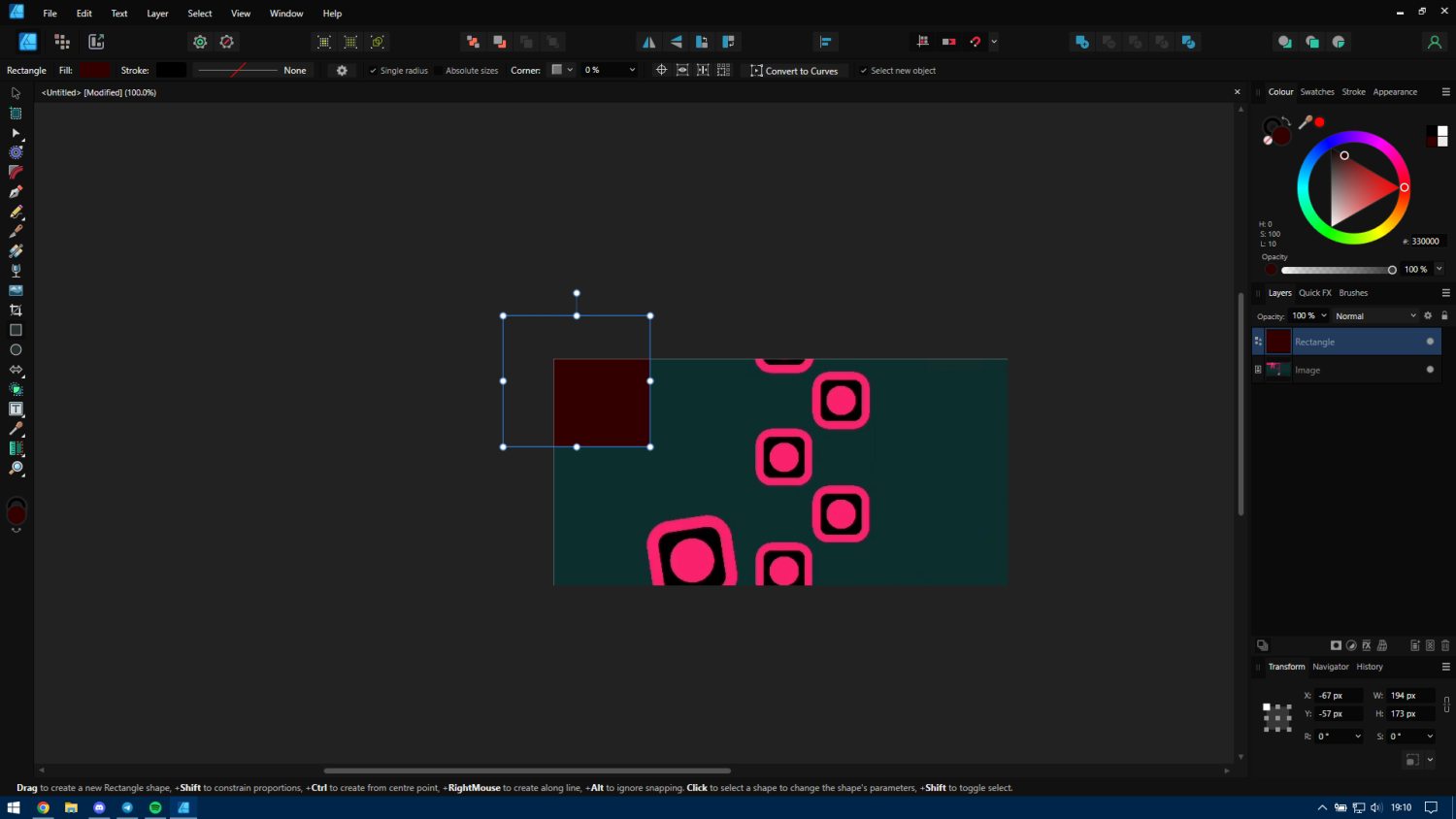
Task: Click the Flip Horizontal toolbar icon
Action: click(x=649, y=42)
